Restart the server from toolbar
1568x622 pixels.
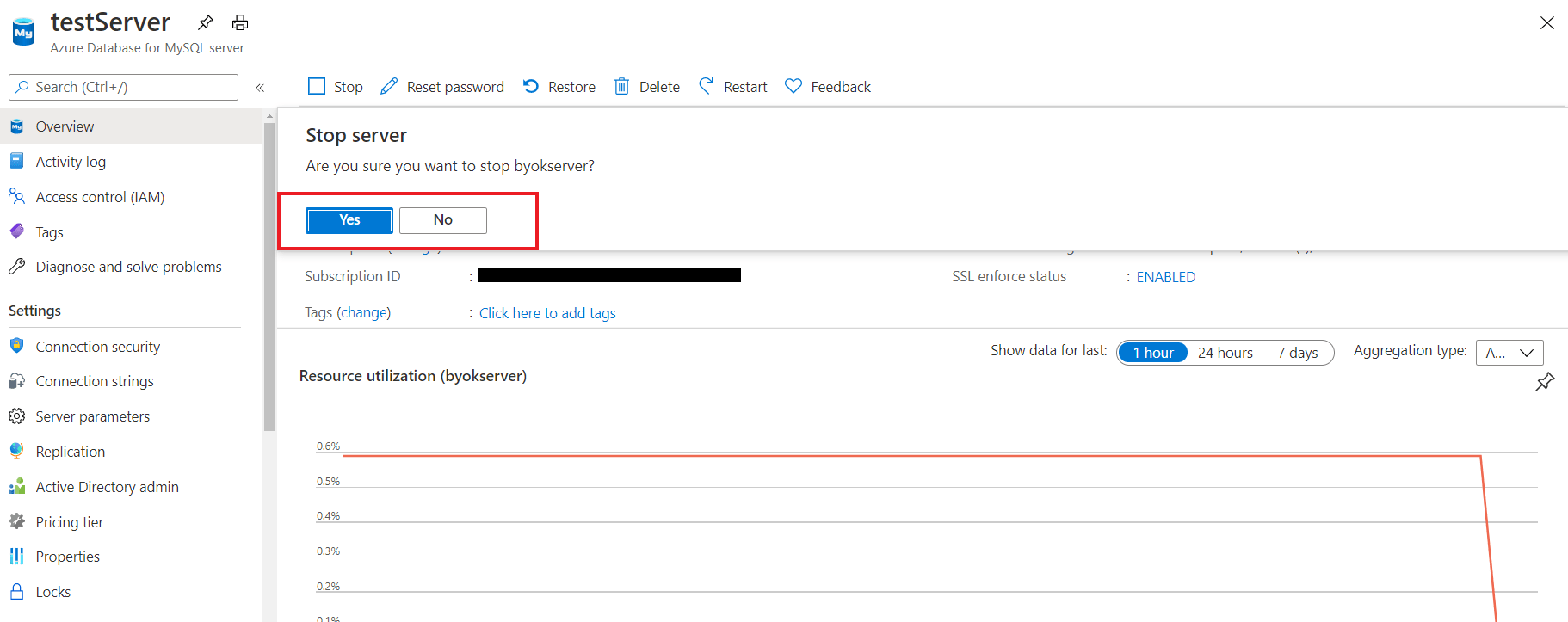pyautogui.click(x=732, y=87)
